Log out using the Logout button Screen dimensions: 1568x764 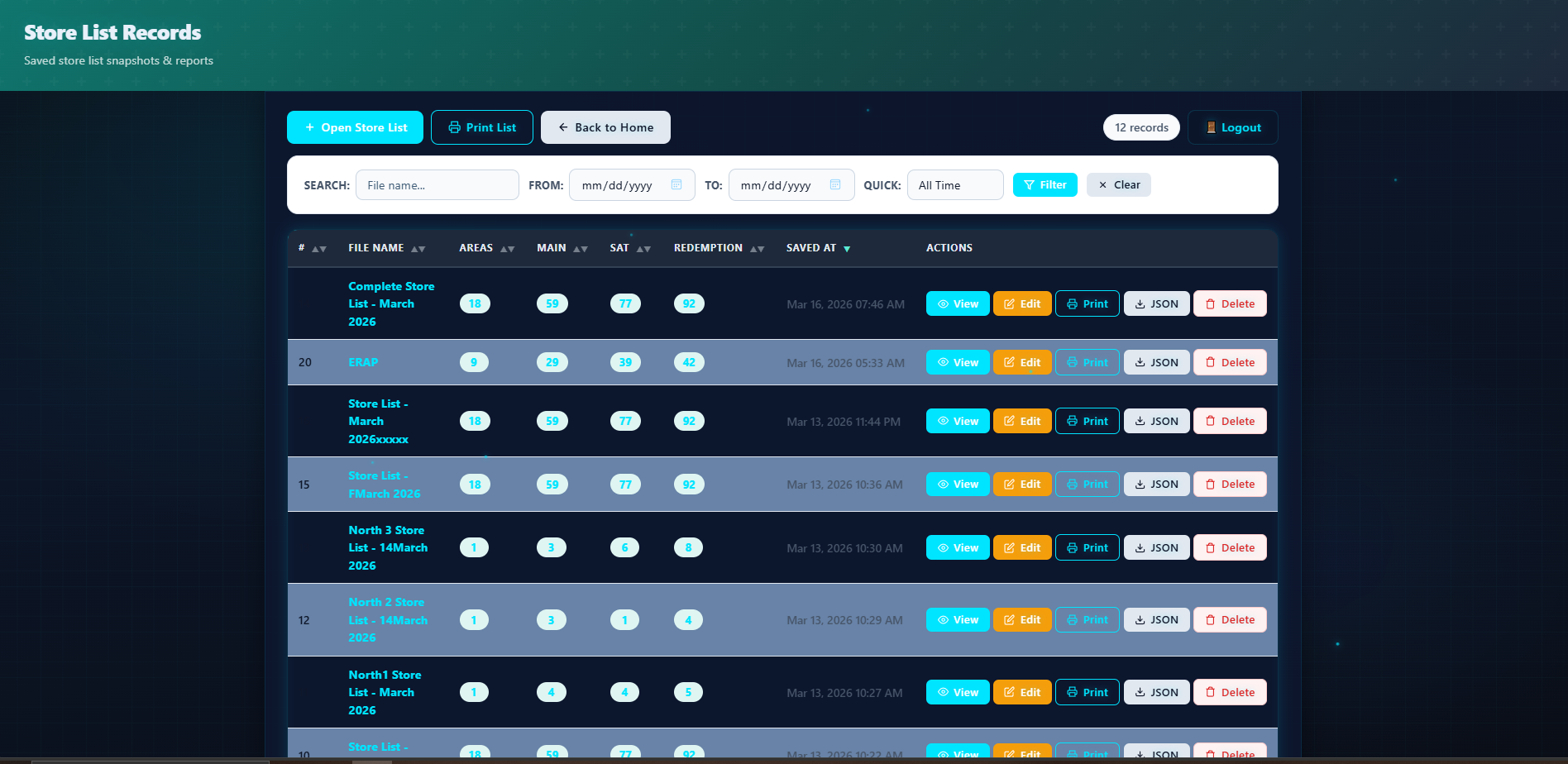pos(1232,127)
